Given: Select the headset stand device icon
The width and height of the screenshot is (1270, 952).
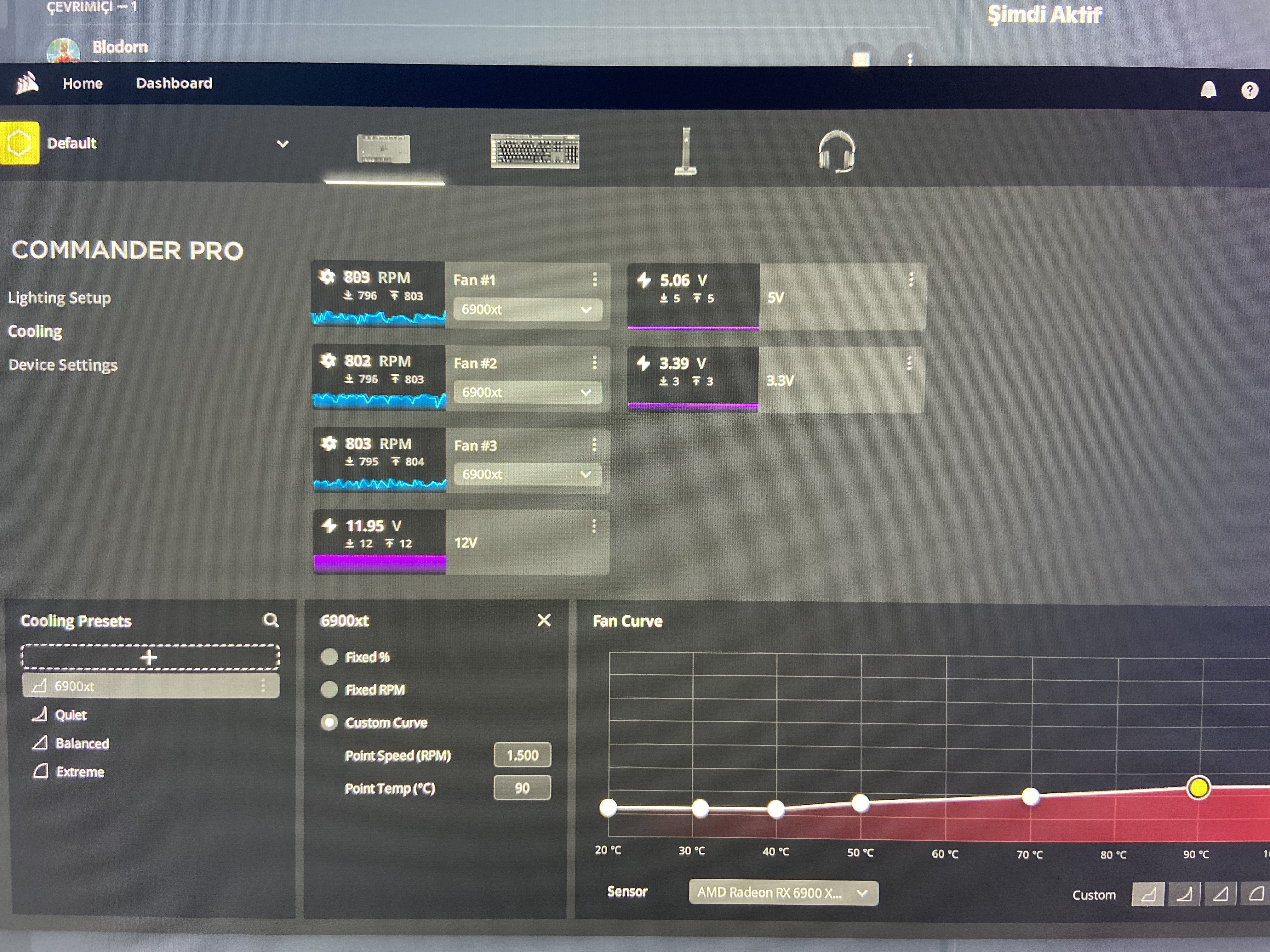Looking at the screenshot, I should coord(685,151).
